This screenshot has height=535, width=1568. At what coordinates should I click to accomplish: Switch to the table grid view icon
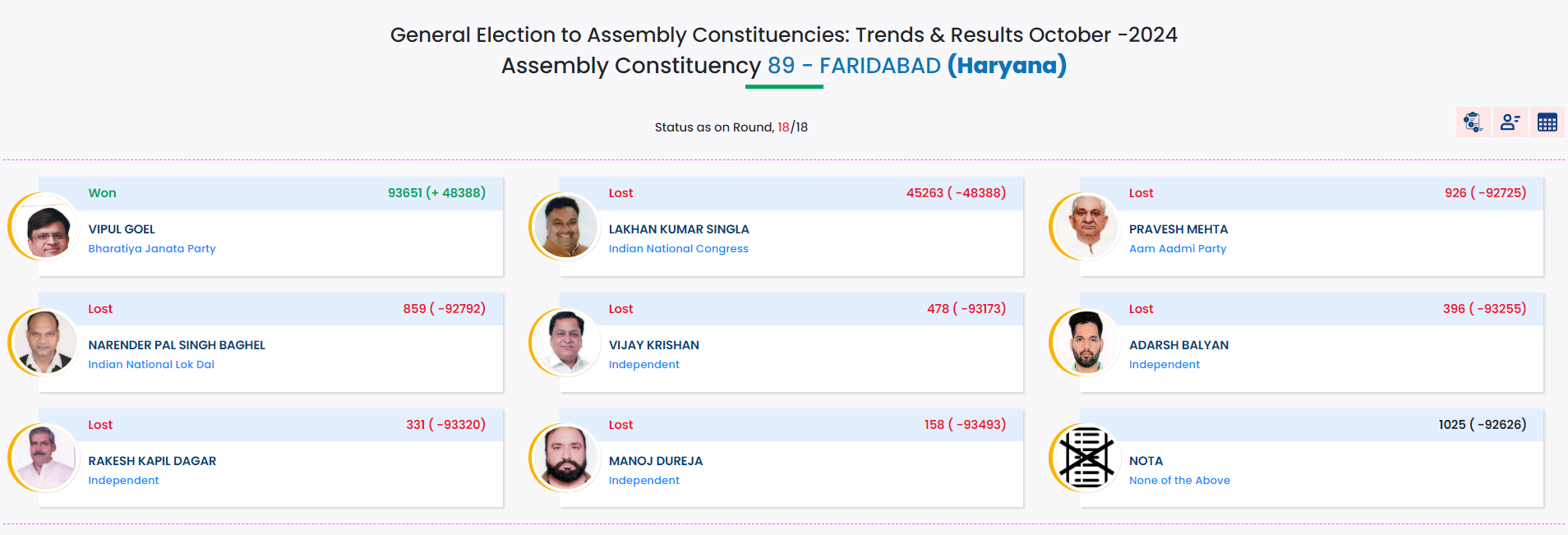pyautogui.click(x=1547, y=122)
